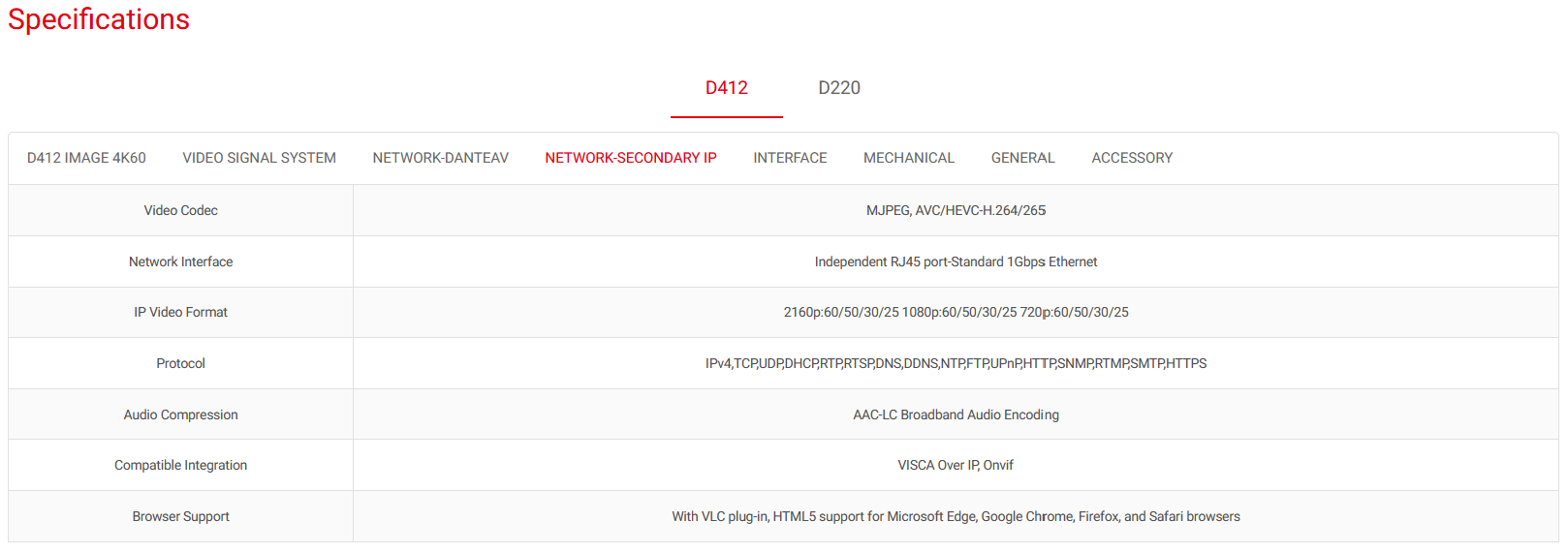Click the VISCA Over IP, Onvif value
1568x552 pixels.
coord(956,465)
